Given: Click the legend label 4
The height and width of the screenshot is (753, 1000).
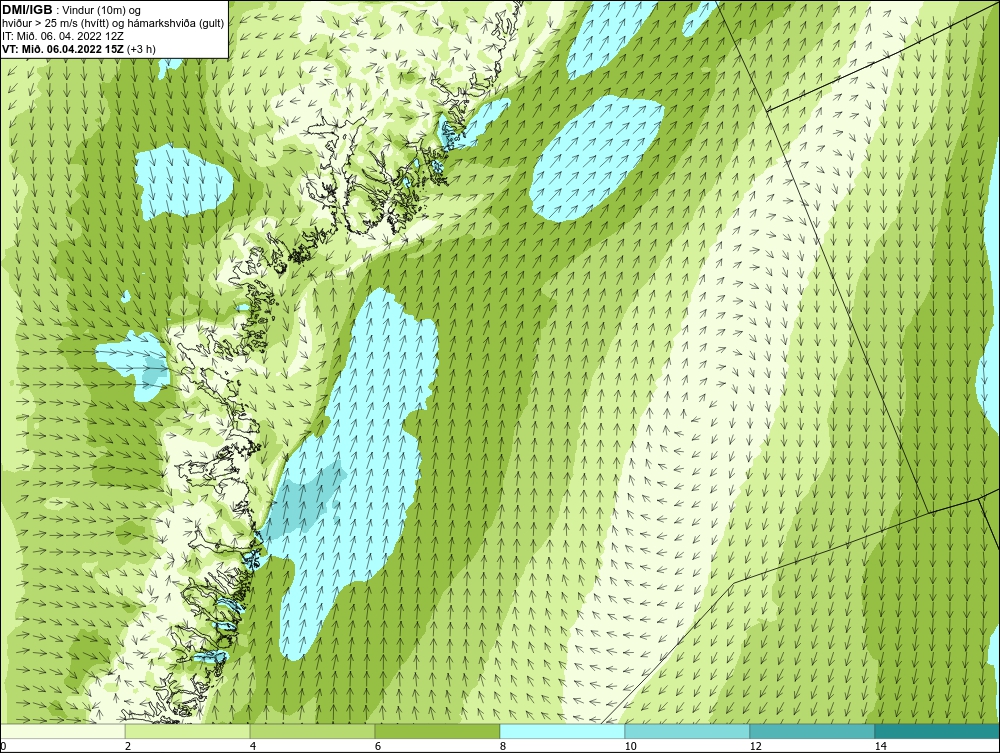Looking at the screenshot, I should point(253,746).
